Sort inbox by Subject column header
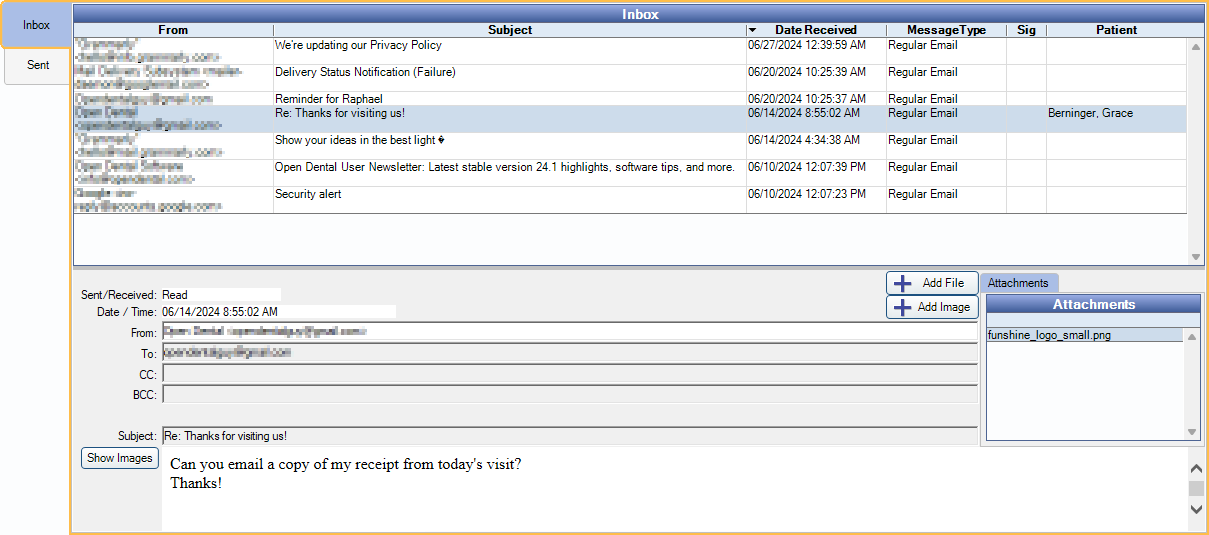 (x=509, y=30)
